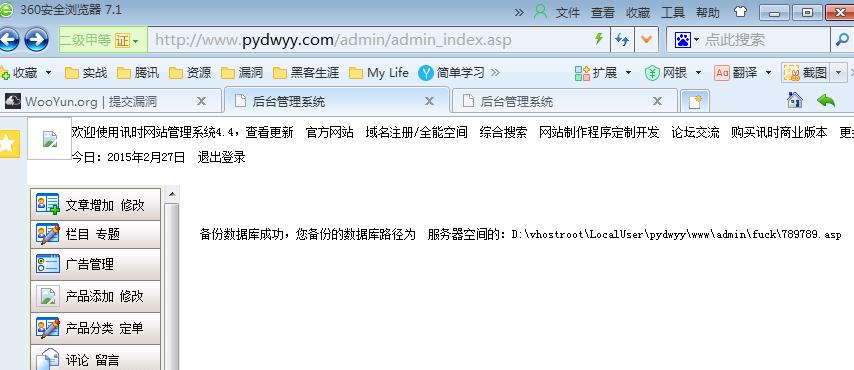This screenshot has width=854, height=370.
Task: Click the magnifier search button
Action: [842, 40]
